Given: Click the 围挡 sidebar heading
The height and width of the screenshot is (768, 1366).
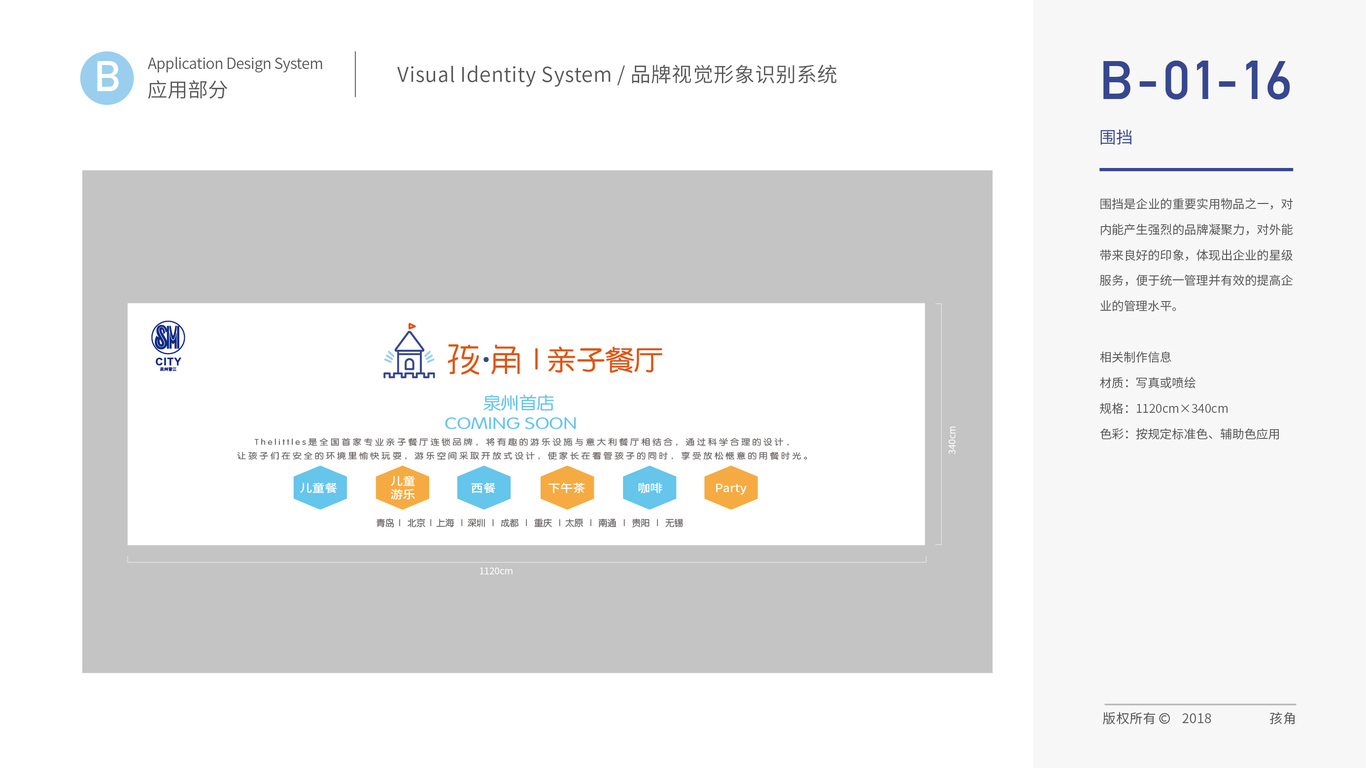Looking at the screenshot, I should coord(1116,138).
